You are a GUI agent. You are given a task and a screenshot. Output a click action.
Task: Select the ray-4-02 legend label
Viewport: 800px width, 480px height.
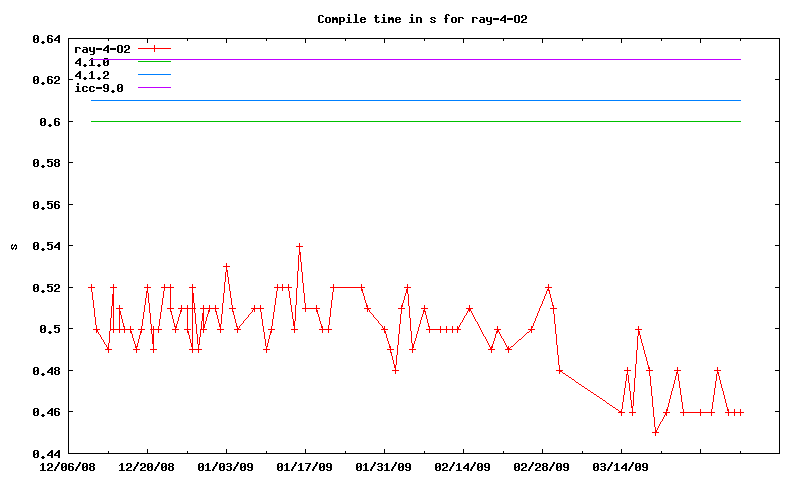103,48
